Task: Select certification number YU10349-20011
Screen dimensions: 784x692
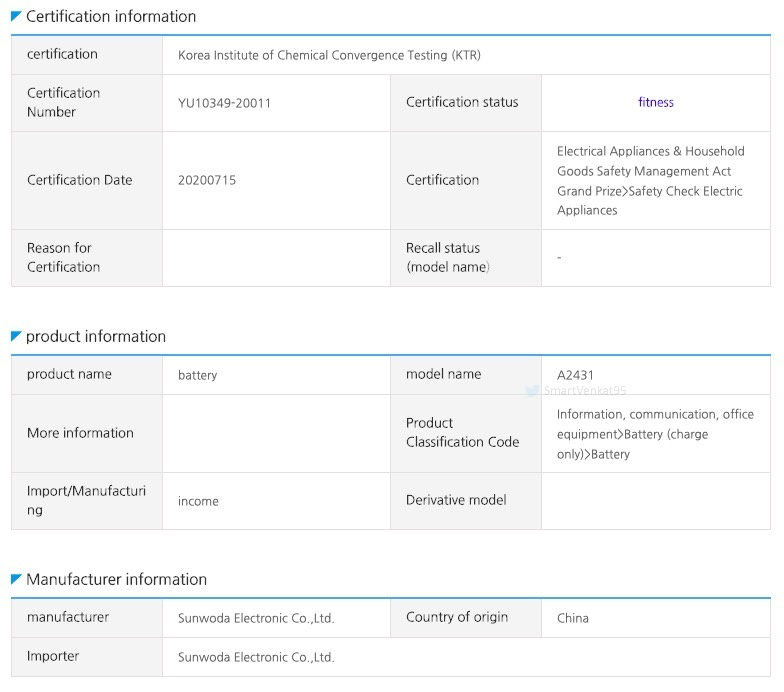Action: (224, 103)
